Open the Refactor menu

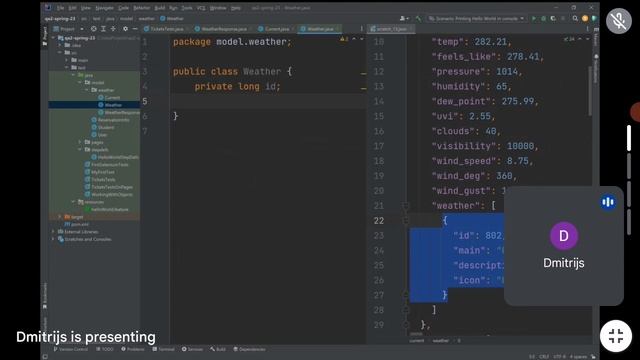(x=142, y=8)
